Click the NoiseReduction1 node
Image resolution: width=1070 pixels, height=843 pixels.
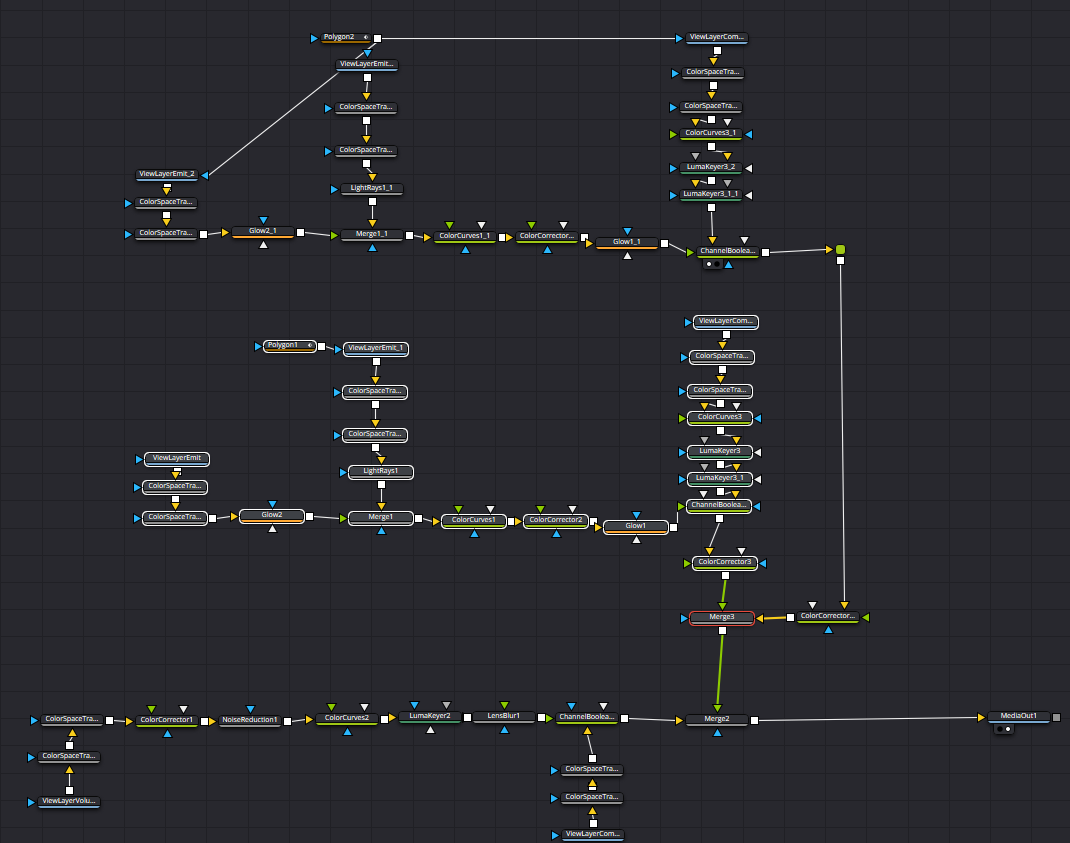click(250, 721)
